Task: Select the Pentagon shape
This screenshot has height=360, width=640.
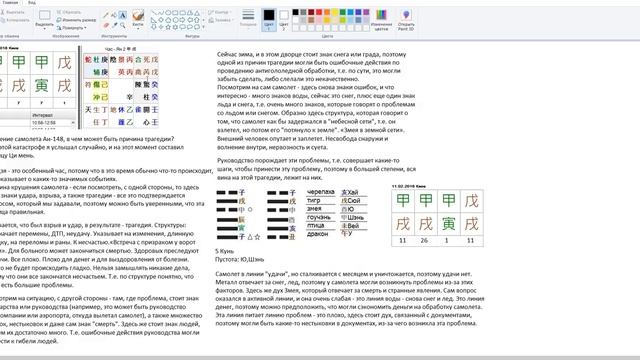Action: click(x=168, y=20)
